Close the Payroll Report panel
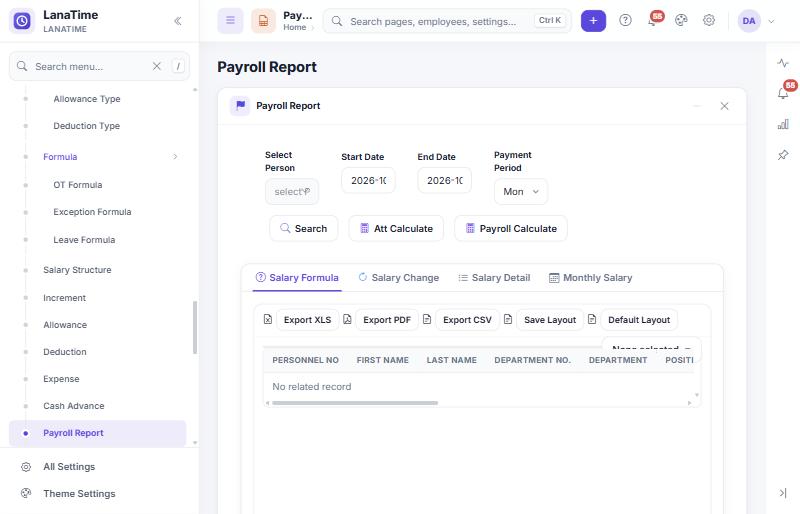 pyautogui.click(x=724, y=106)
